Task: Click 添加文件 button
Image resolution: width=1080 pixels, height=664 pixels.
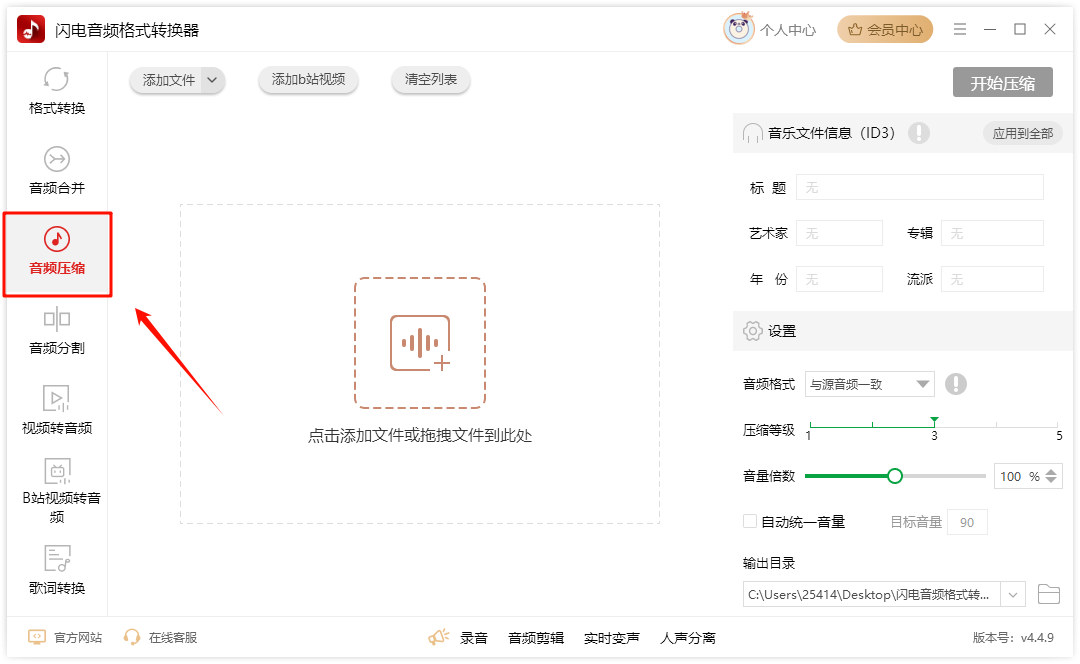Action: click(169, 80)
